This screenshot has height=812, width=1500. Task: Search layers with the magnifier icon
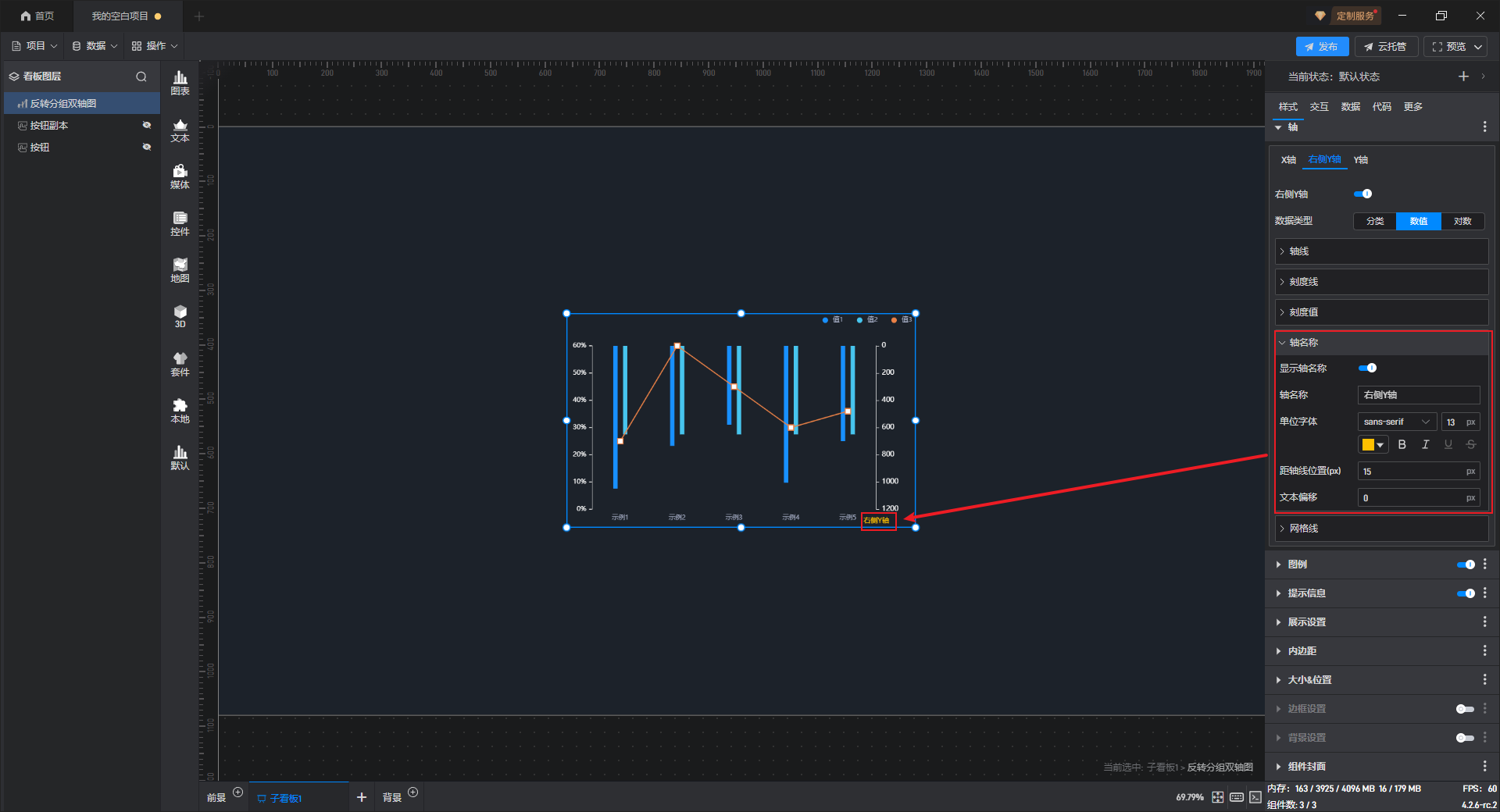click(x=141, y=77)
